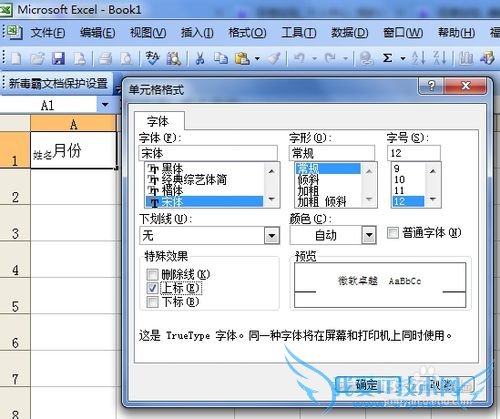Open the 格式(O) menu
This screenshot has width=500, height=419.
(x=247, y=32)
